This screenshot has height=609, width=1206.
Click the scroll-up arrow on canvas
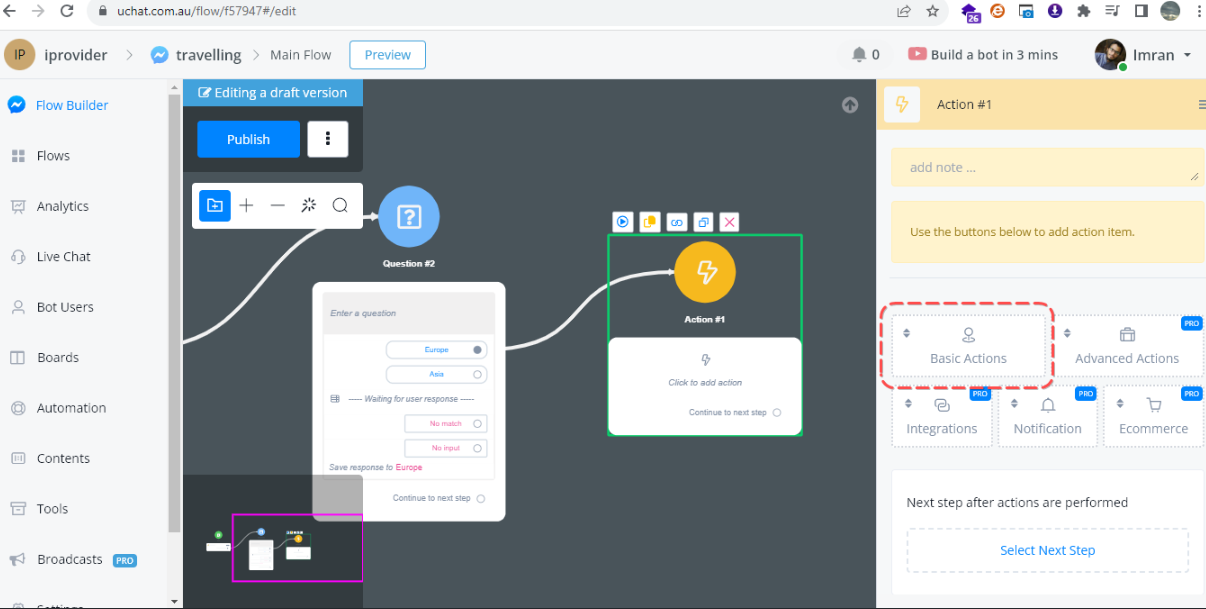click(850, 105)
